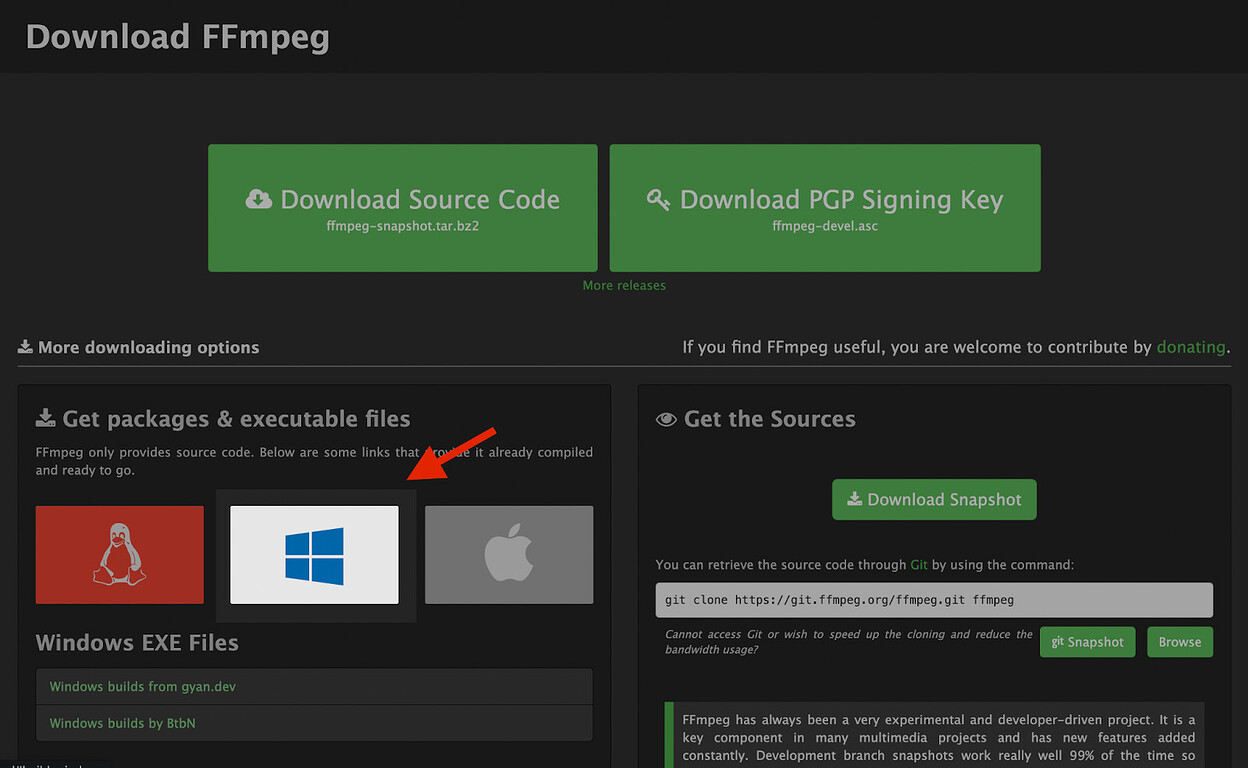Open the More releases link
This screenshot has height=768, width=1248.
coord(624,285)
